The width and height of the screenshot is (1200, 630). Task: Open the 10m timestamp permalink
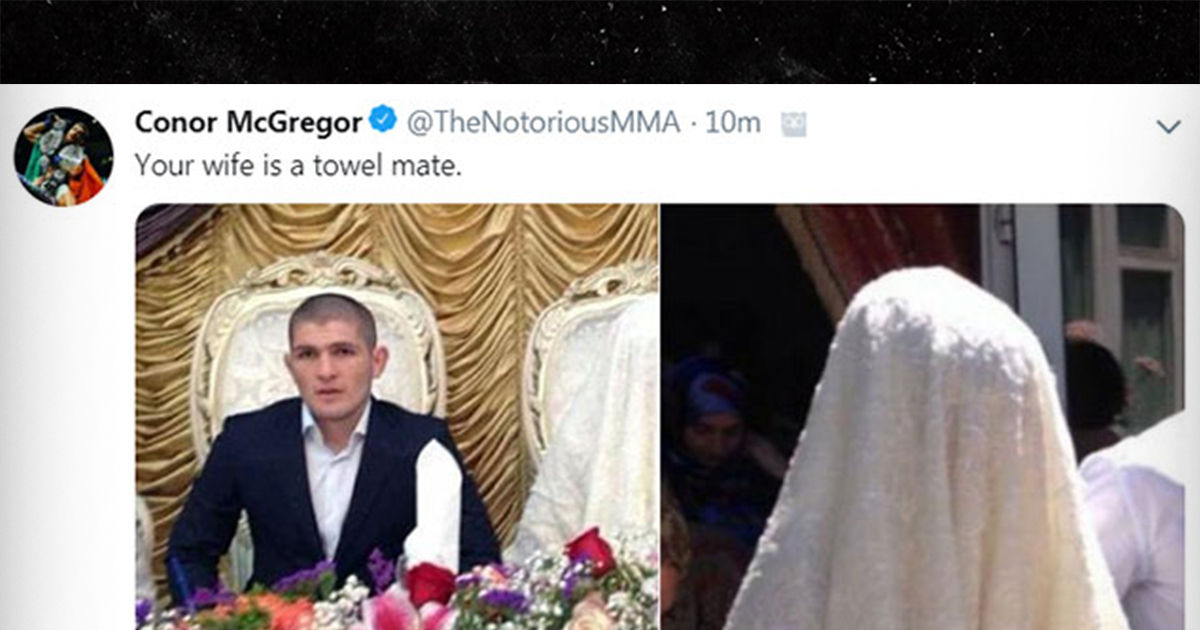click(x=733, y=122)
